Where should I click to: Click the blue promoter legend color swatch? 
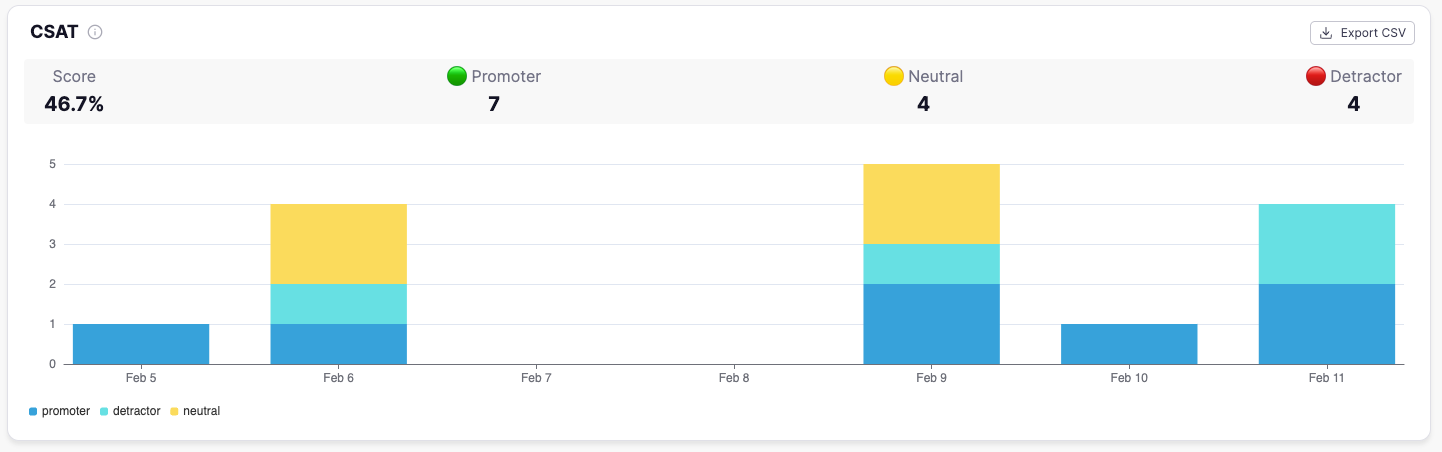(33, 411)
